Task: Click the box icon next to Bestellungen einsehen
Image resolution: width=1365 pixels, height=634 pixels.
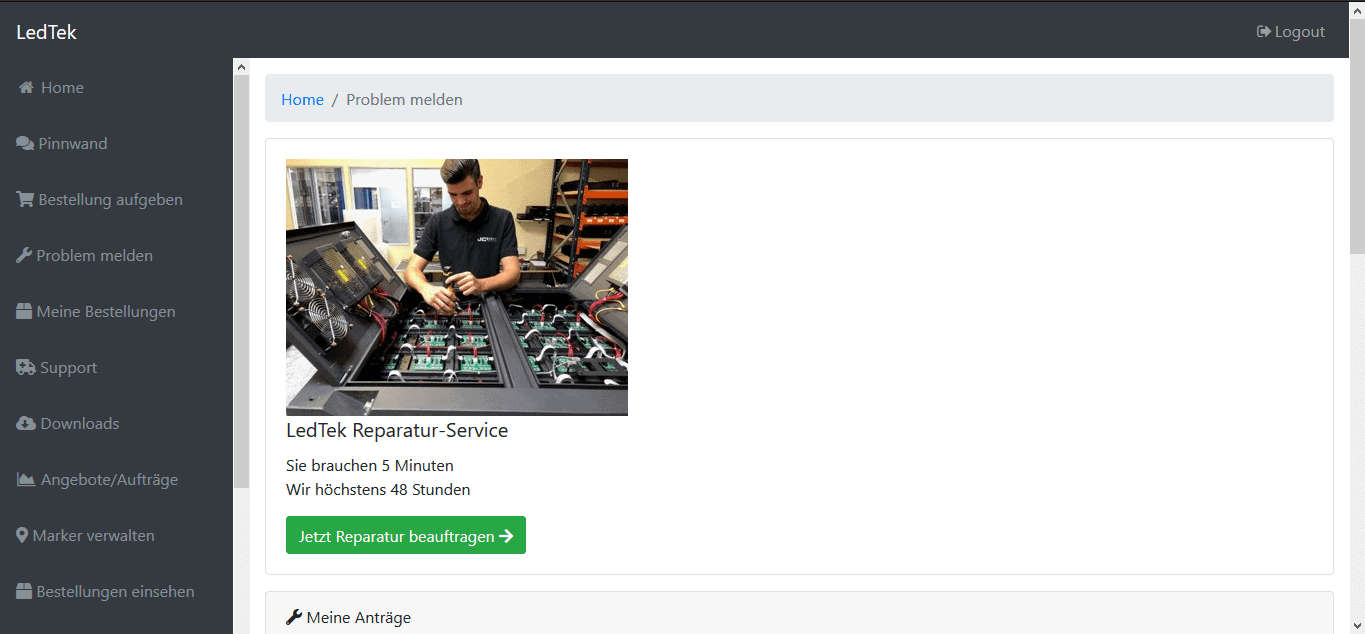Action: point(24,592)
